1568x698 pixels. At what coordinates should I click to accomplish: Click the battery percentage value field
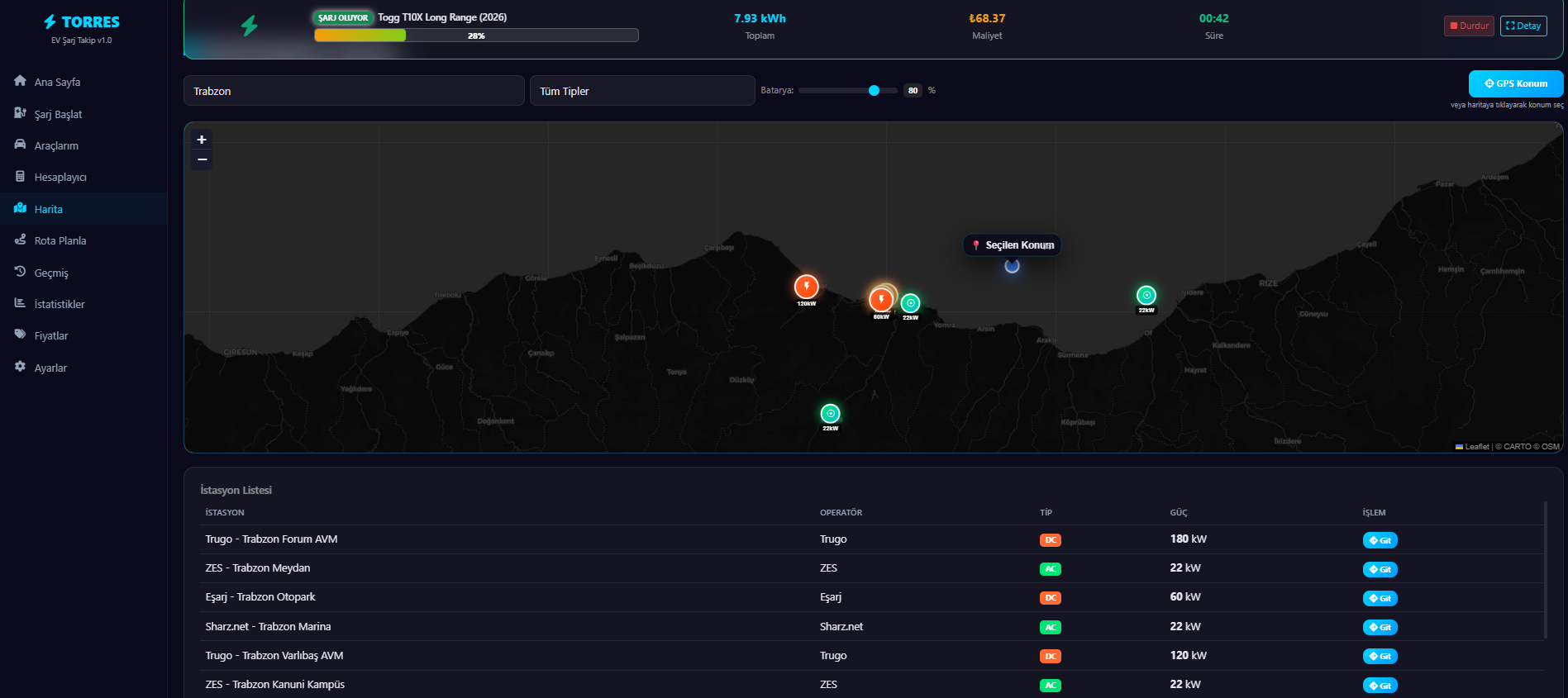point(913,91)
